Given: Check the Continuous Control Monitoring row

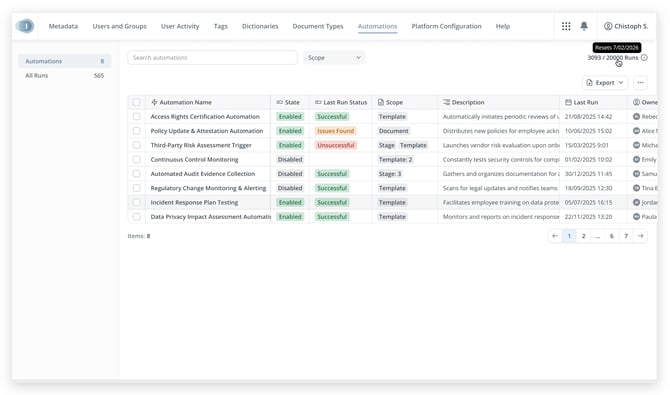Looking at the screenshot, I should (136, 159).
